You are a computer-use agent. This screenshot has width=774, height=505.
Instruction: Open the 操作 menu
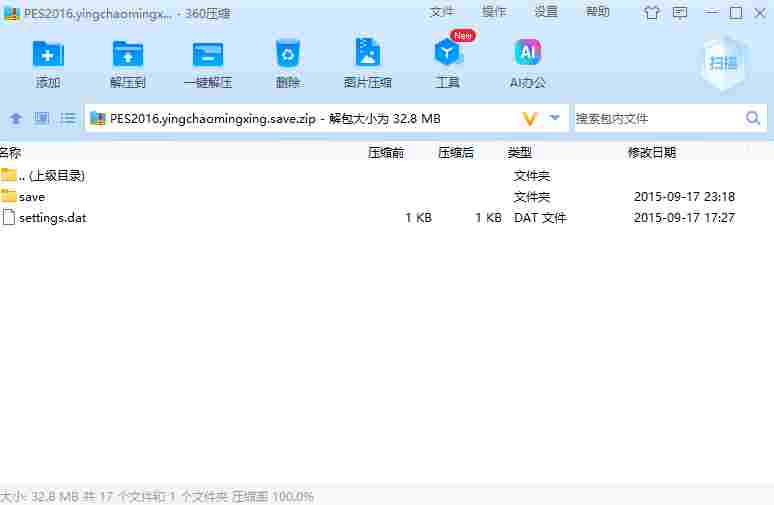tap(494, 12)
